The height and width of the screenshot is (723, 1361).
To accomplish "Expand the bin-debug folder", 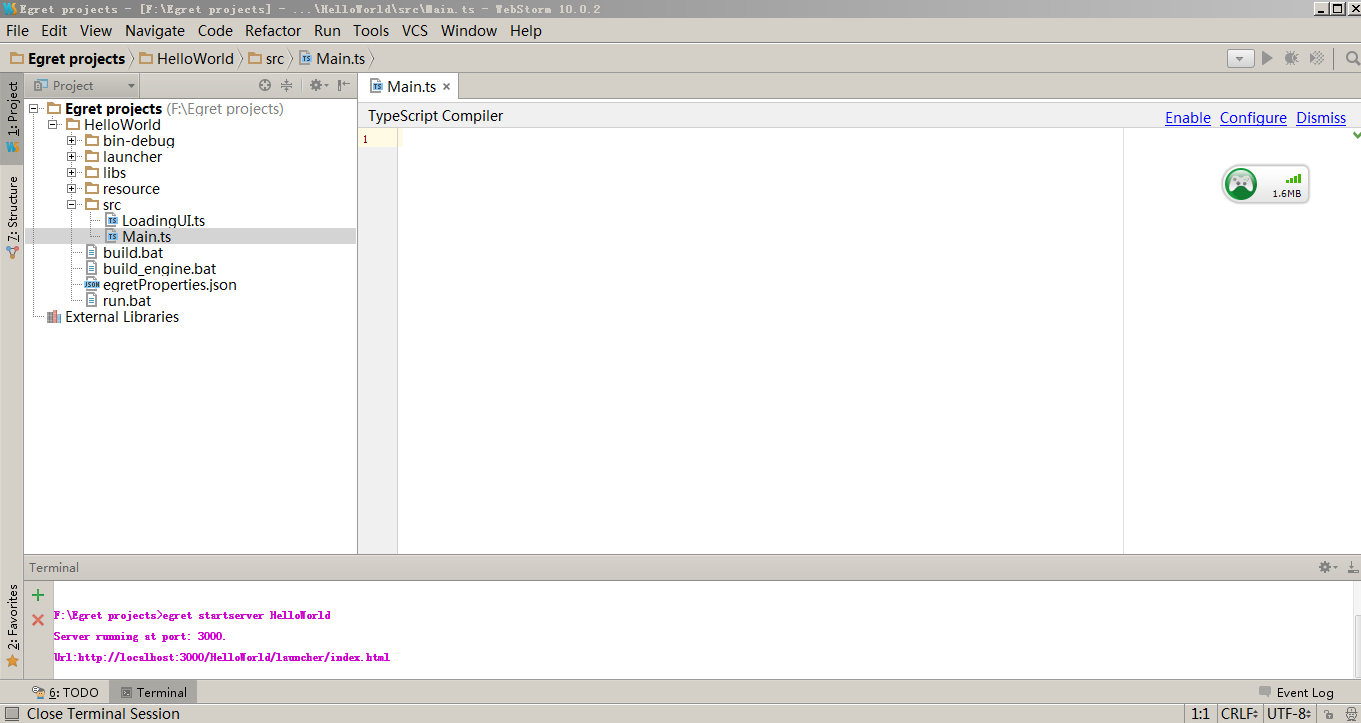I will coord(72,141).
